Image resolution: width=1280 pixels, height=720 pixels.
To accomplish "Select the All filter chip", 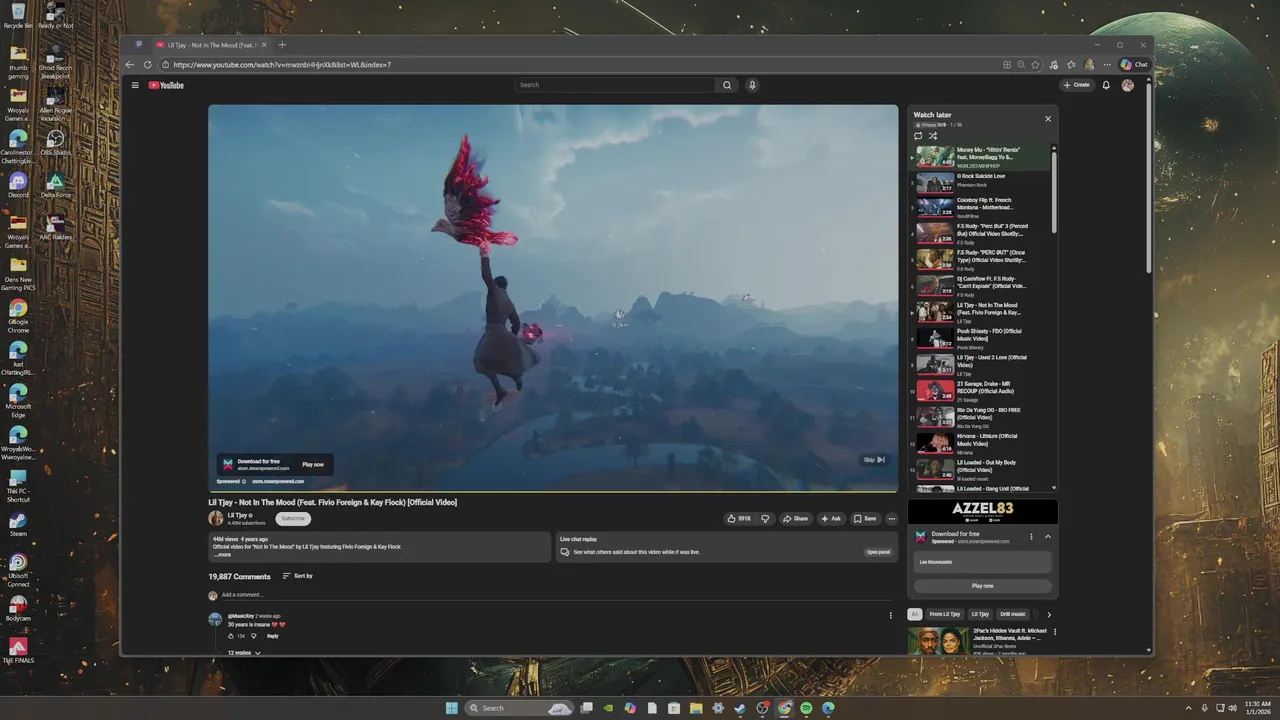I will pos(914,614).
